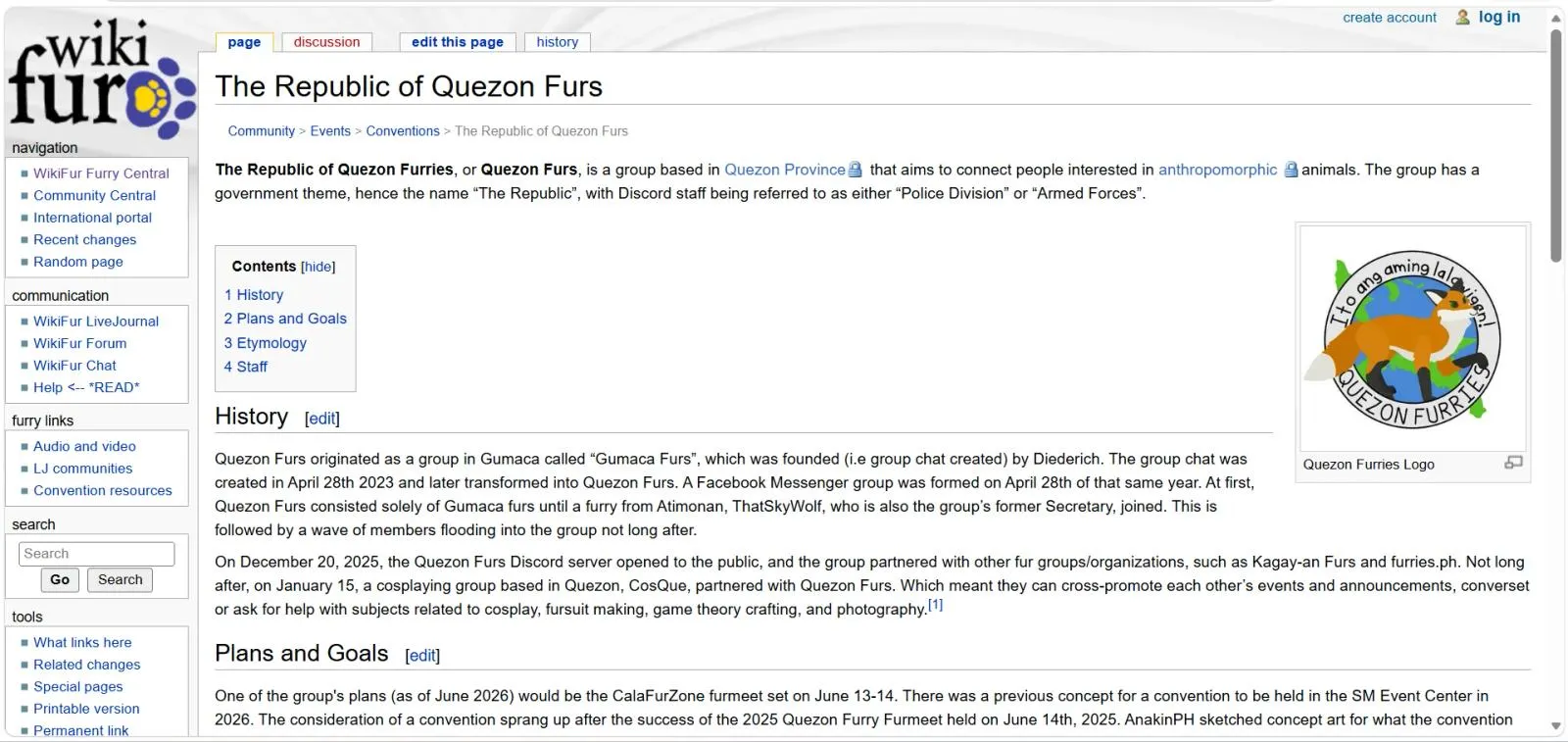Click the scrollbar up arrow
The height and width of the screenshot is (742, 1568).
coord(1556,18)
